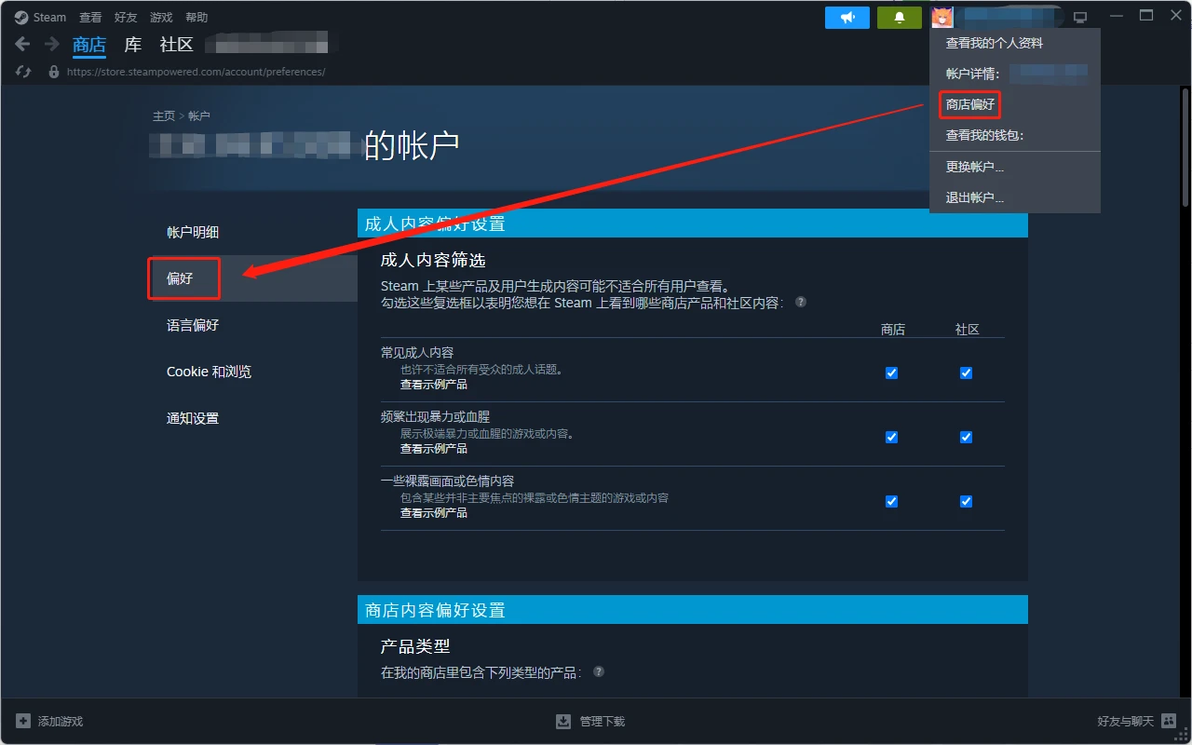Switch to the 社区 tab
The width and height of the screenshot is (1192, 745).
pyautogui.click(x=176, y=45)
